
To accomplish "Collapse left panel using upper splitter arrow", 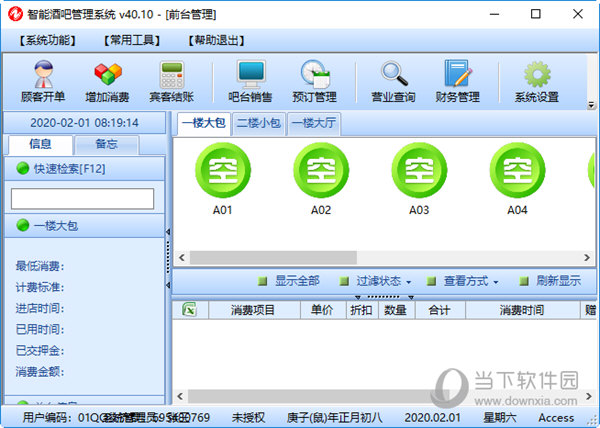I will click(168, 232).
